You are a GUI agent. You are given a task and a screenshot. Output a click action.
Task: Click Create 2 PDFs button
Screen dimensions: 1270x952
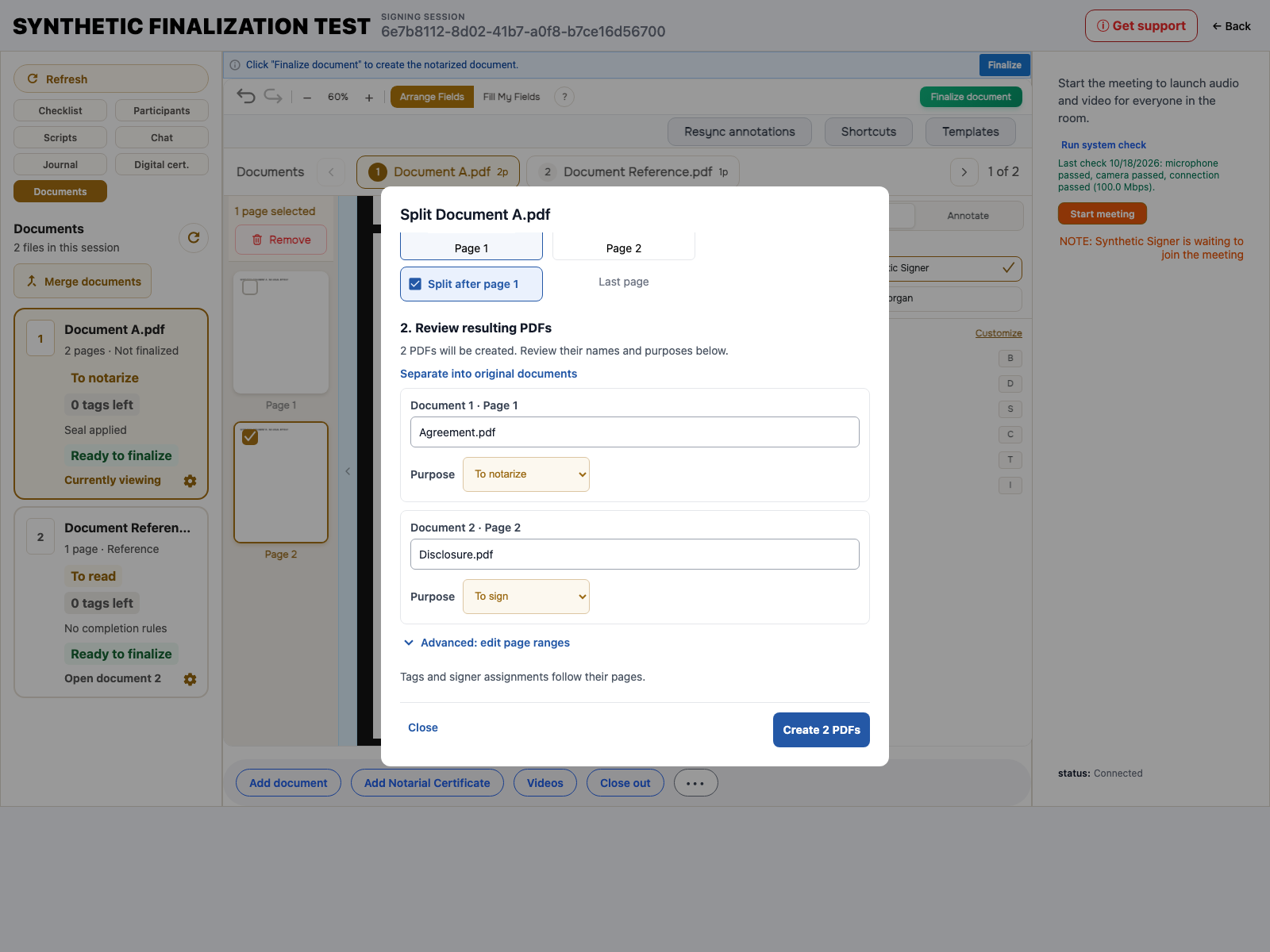click(x=822, y=730)
